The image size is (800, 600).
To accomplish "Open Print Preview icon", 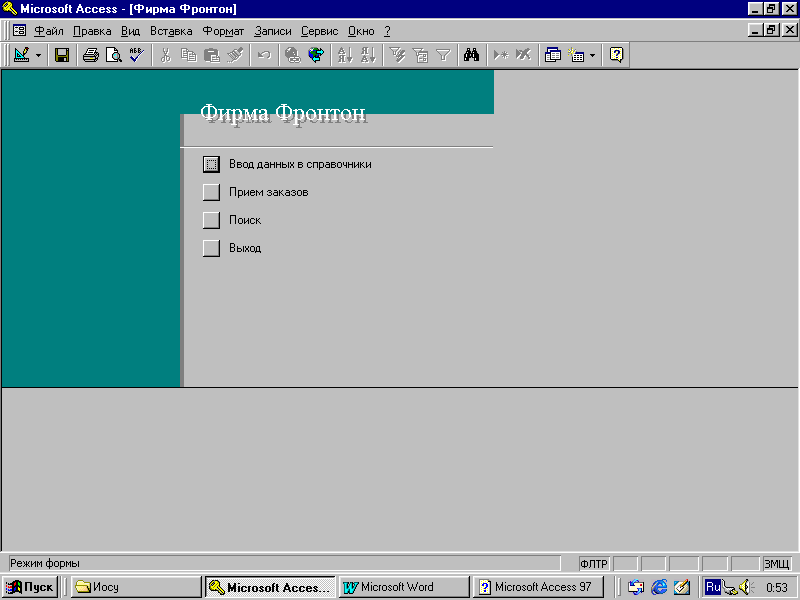I will pos(113,55).
